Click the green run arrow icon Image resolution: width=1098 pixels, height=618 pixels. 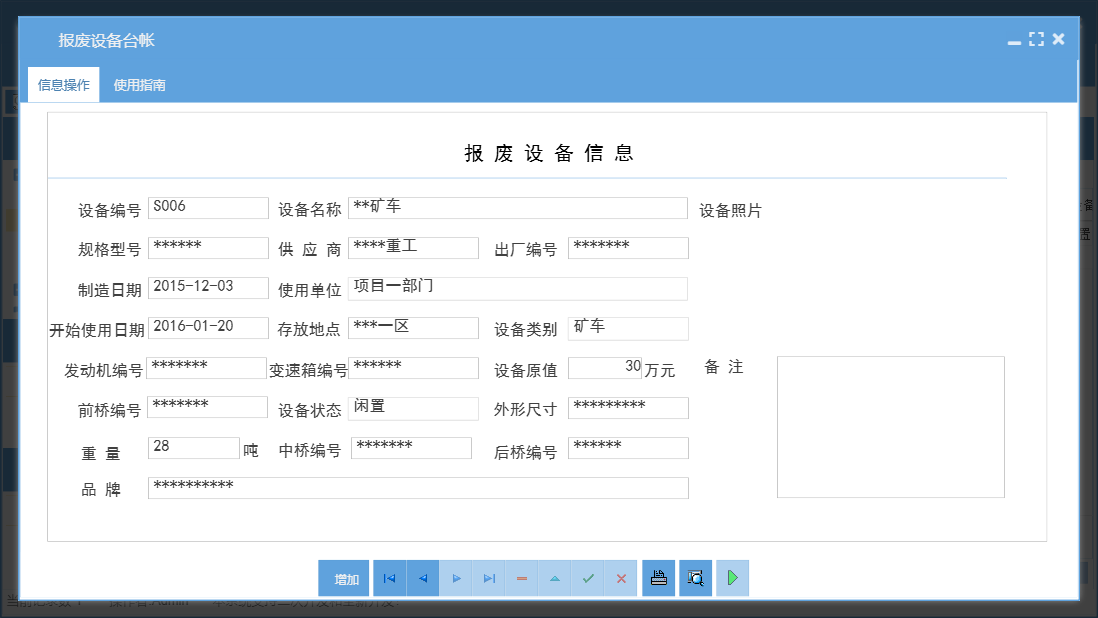732,578
